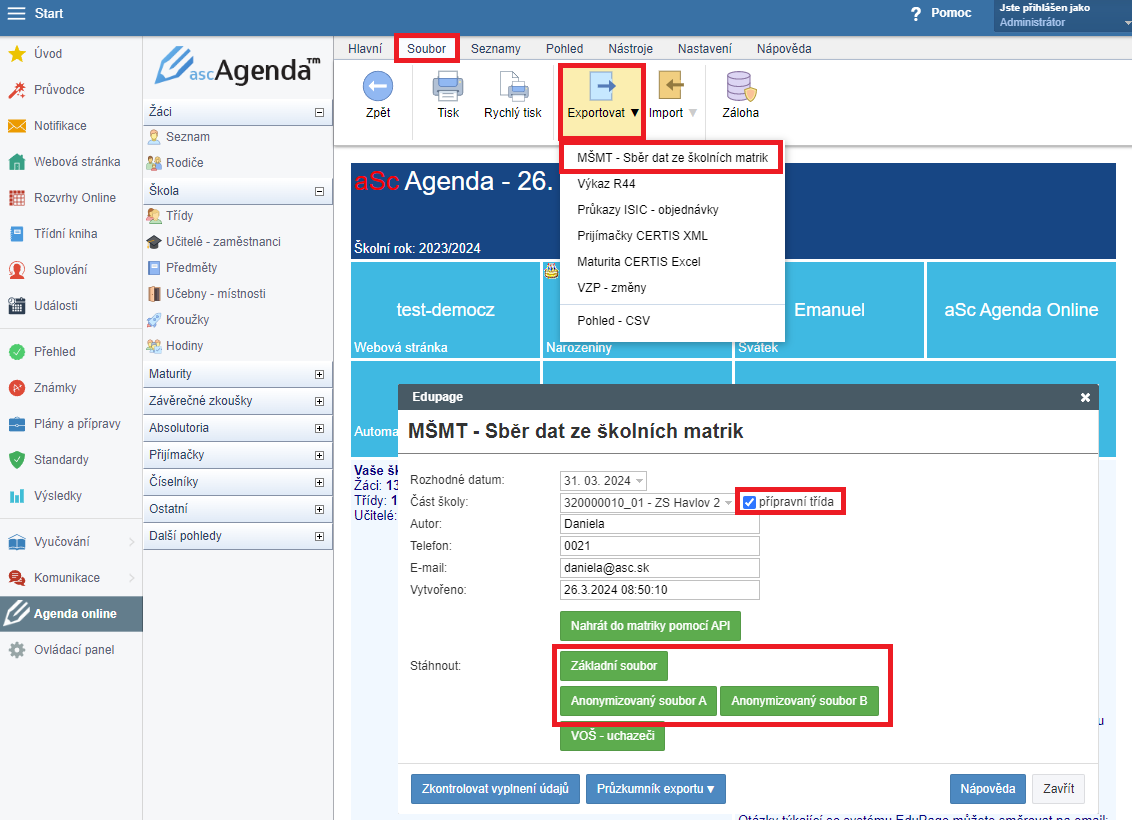Image resolution: width=1132 pixels, height=820 pixels.
Task: Open Rozvrhy Online timetable icon
Action: 17,198
